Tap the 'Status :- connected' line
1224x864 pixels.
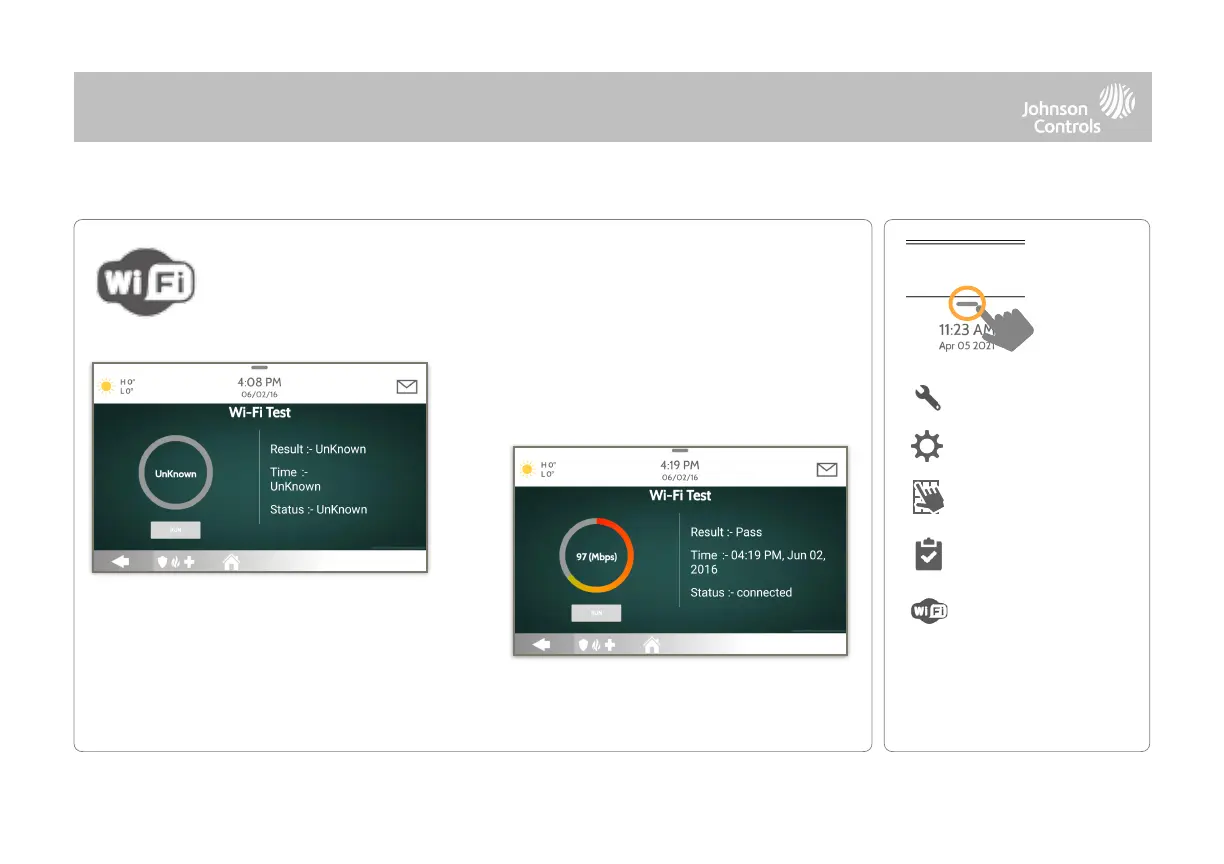(741, 592)
